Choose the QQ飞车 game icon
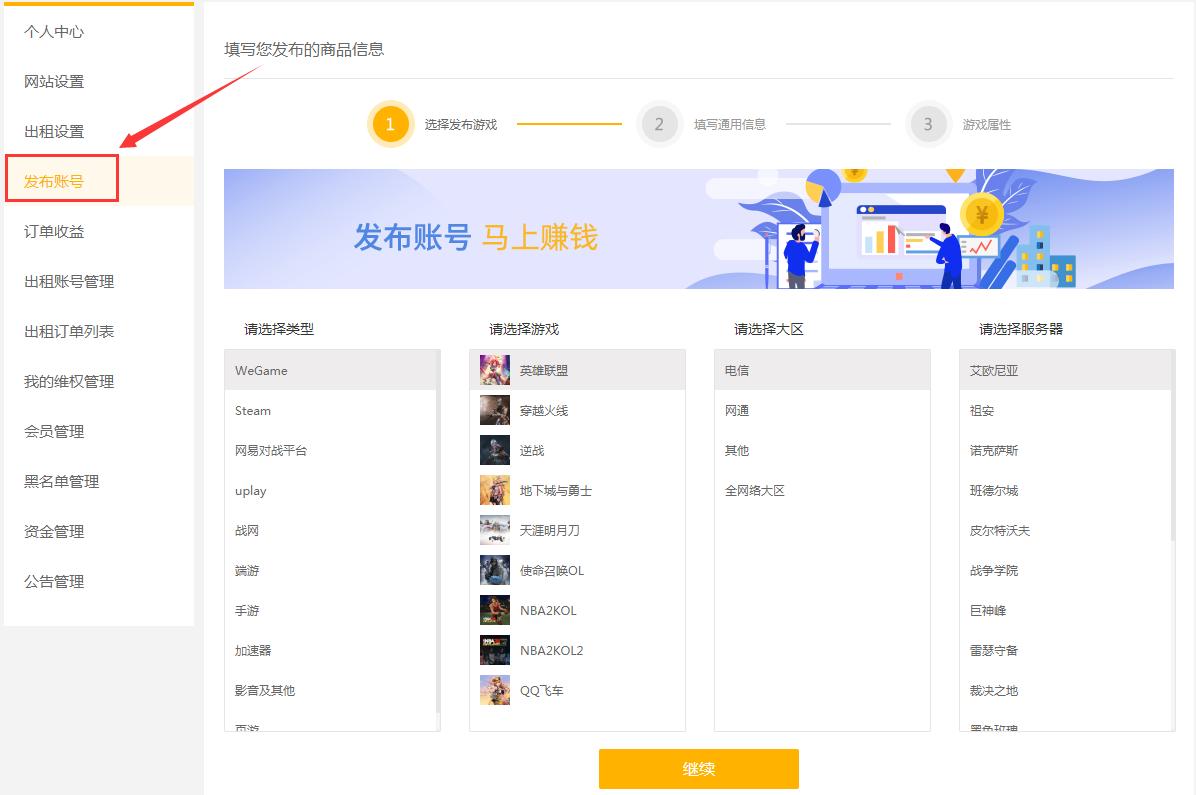This screenshot has height=795, width=1196. (495, 689)
